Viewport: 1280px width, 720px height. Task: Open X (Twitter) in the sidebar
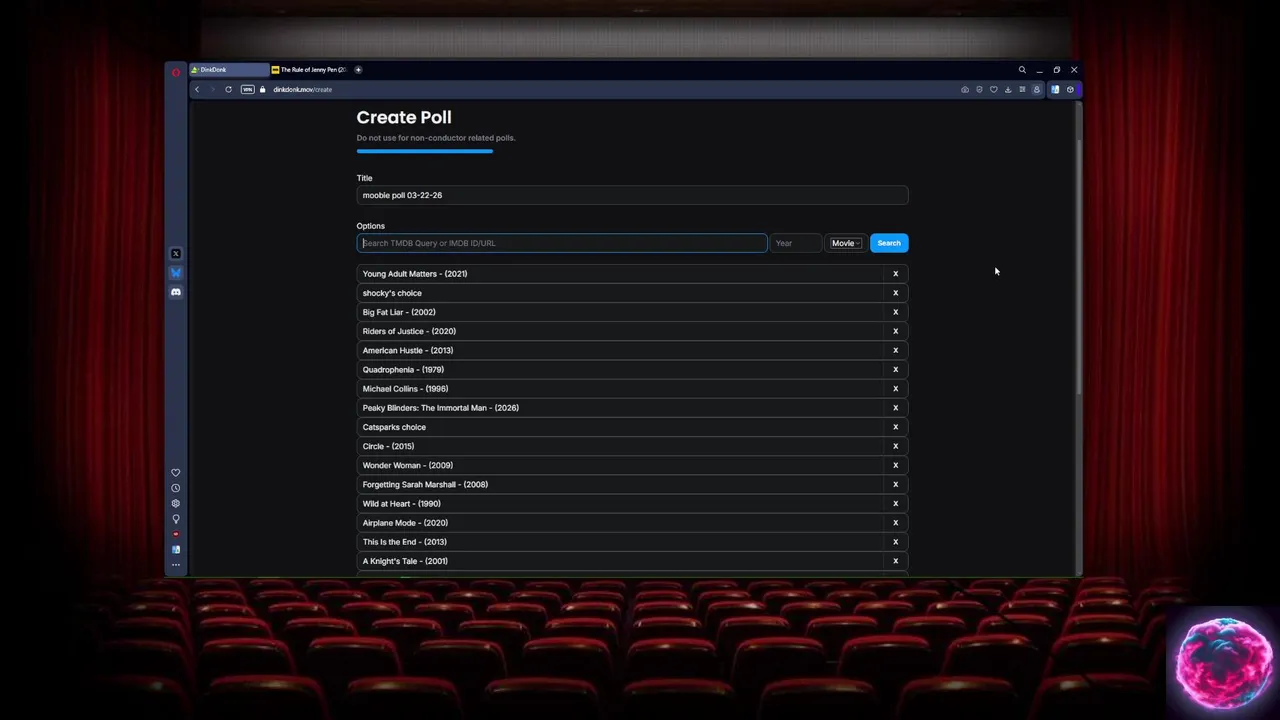(x=176, y=254)
